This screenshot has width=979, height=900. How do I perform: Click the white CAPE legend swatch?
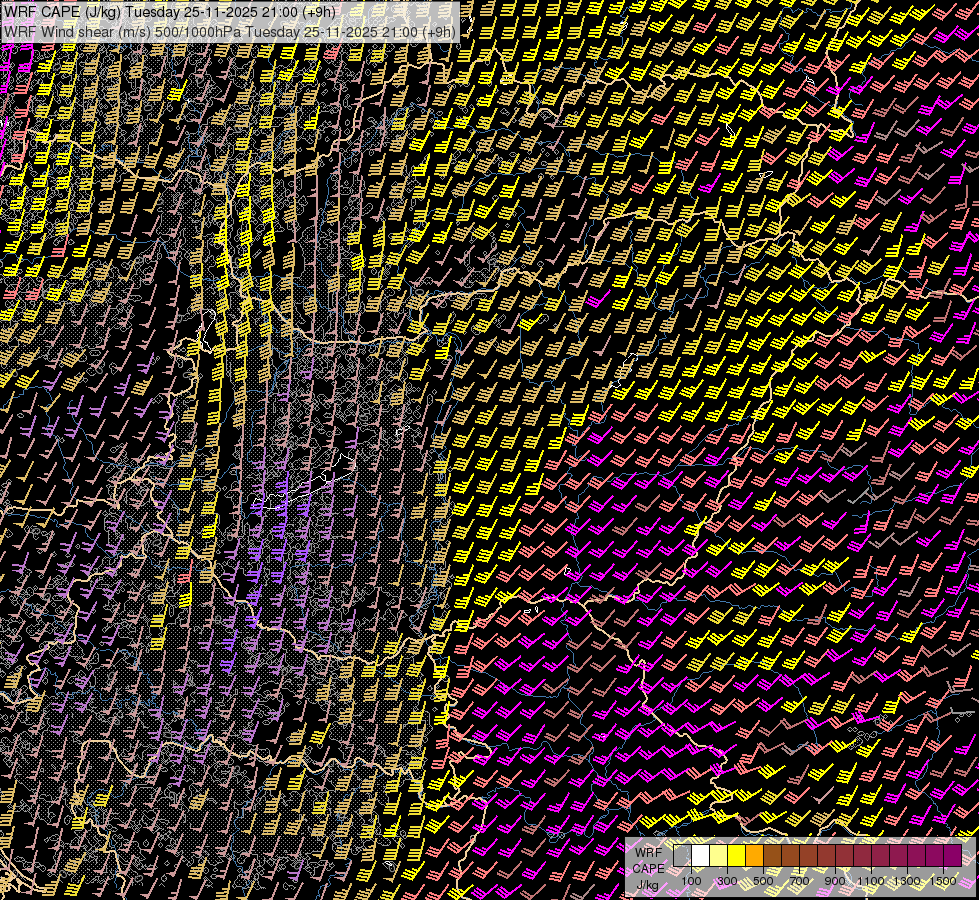point(701,856)
